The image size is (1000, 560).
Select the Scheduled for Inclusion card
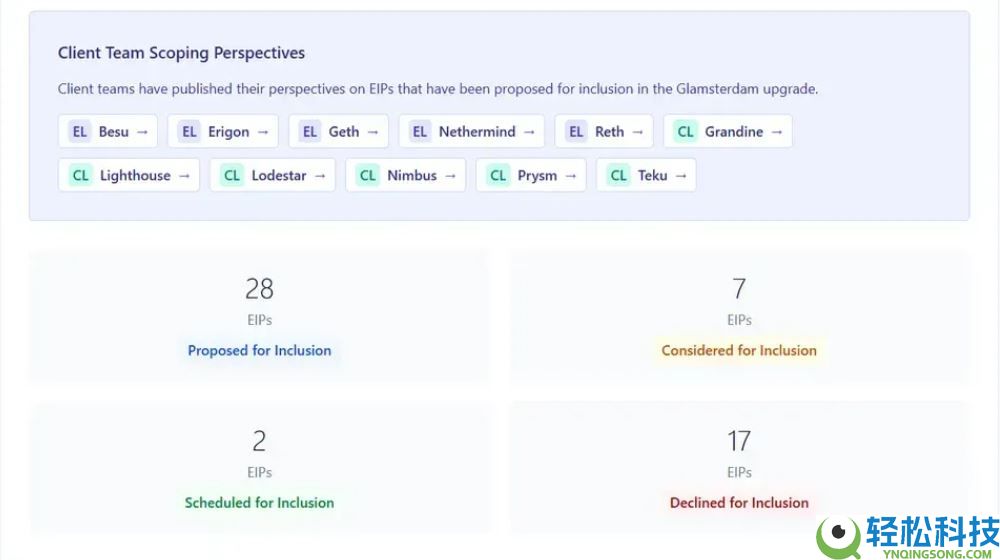259,468
